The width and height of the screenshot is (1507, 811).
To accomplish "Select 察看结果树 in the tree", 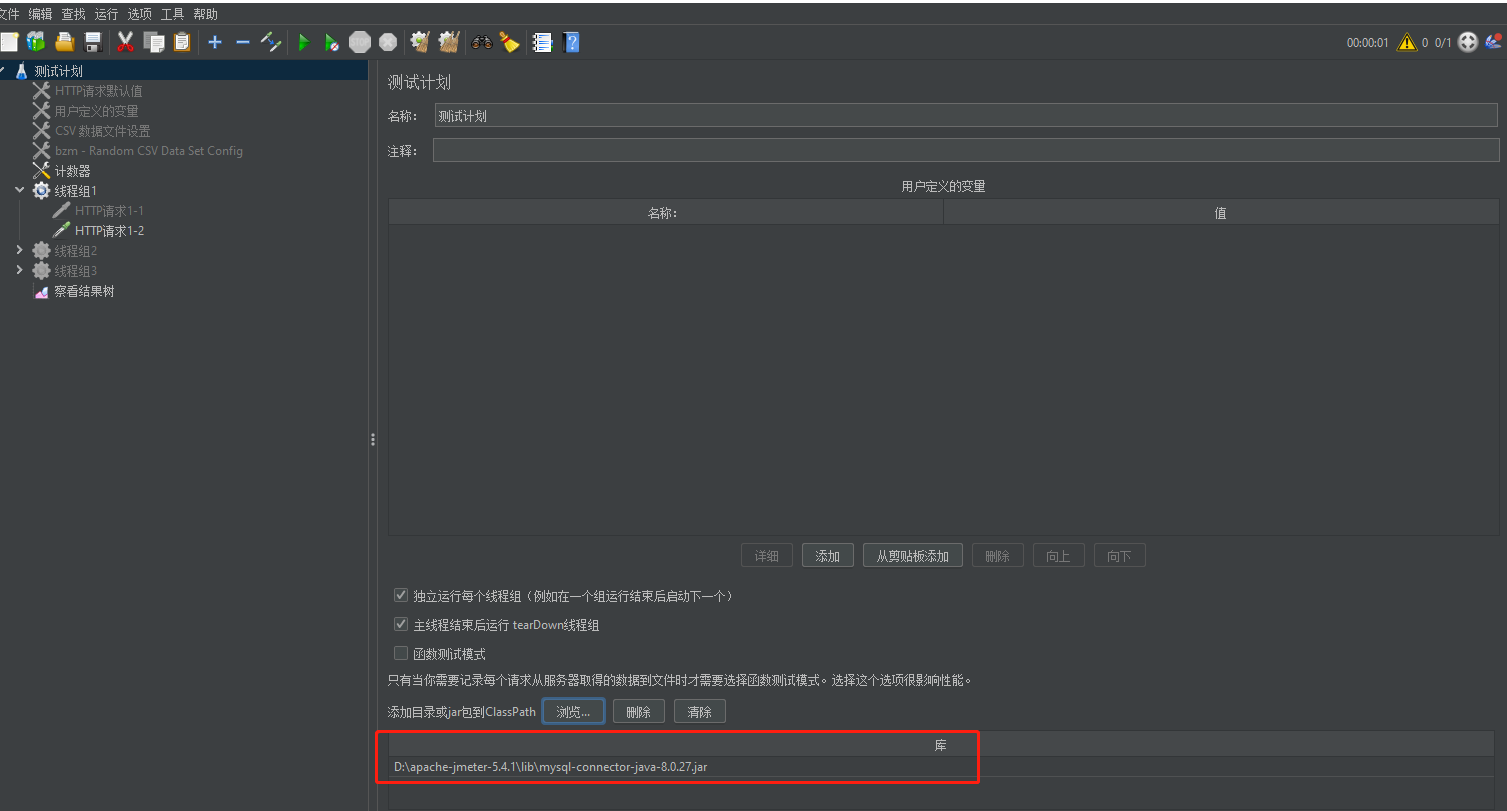I will [x=84, y=292].
